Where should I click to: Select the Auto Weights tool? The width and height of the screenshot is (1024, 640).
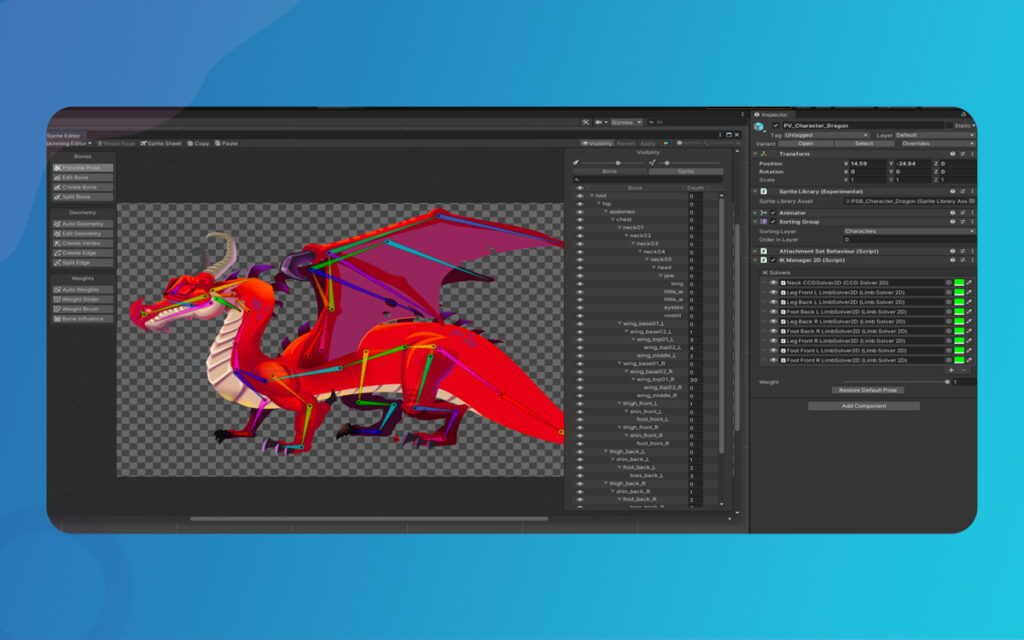click(x=83, y=289)
